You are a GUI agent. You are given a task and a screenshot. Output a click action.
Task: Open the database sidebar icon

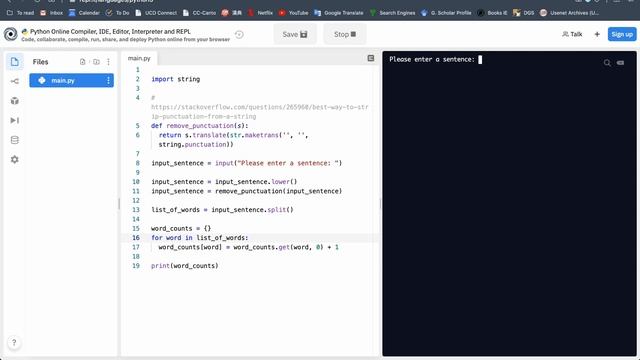coord(15,140)
